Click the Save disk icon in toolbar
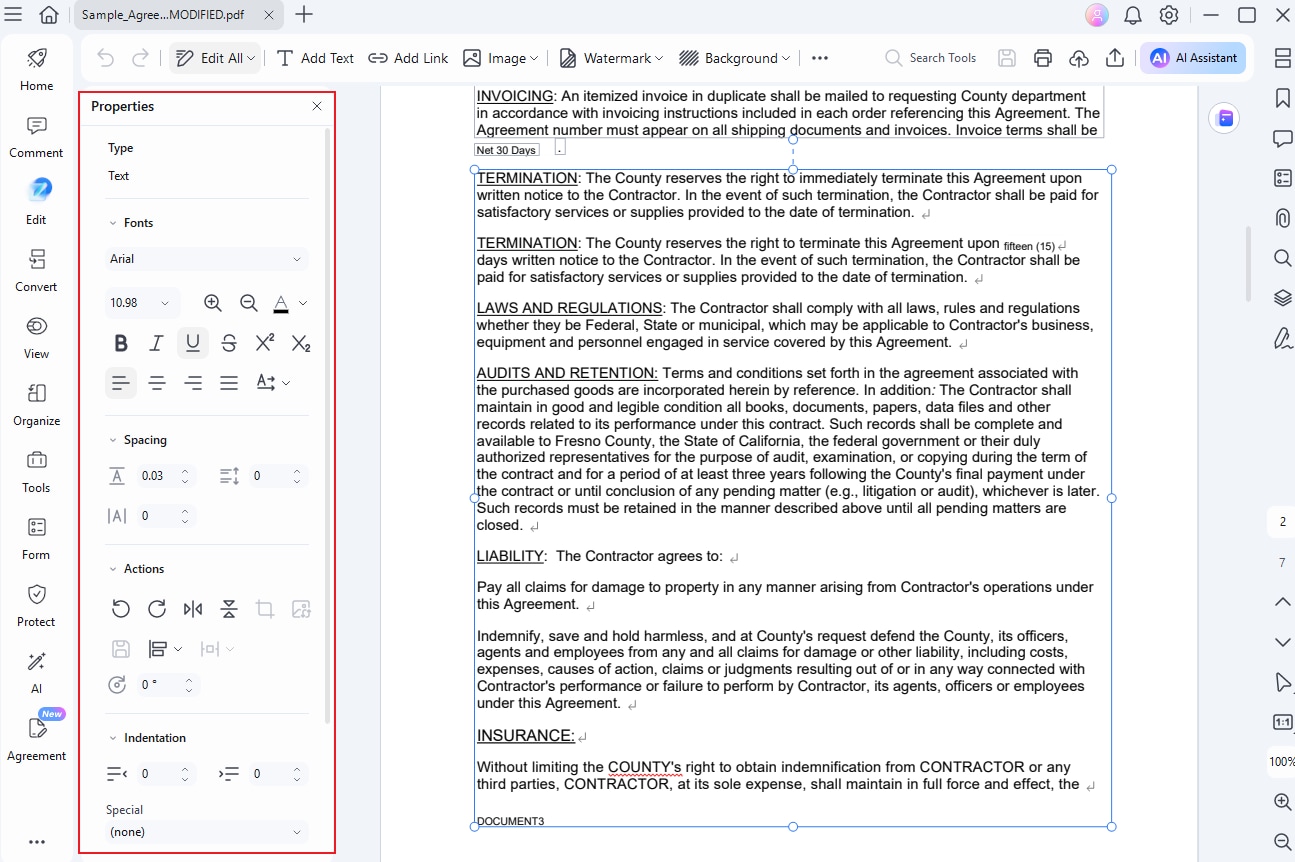This screenshot has width=1295, height=862. tap(1007, 58)
